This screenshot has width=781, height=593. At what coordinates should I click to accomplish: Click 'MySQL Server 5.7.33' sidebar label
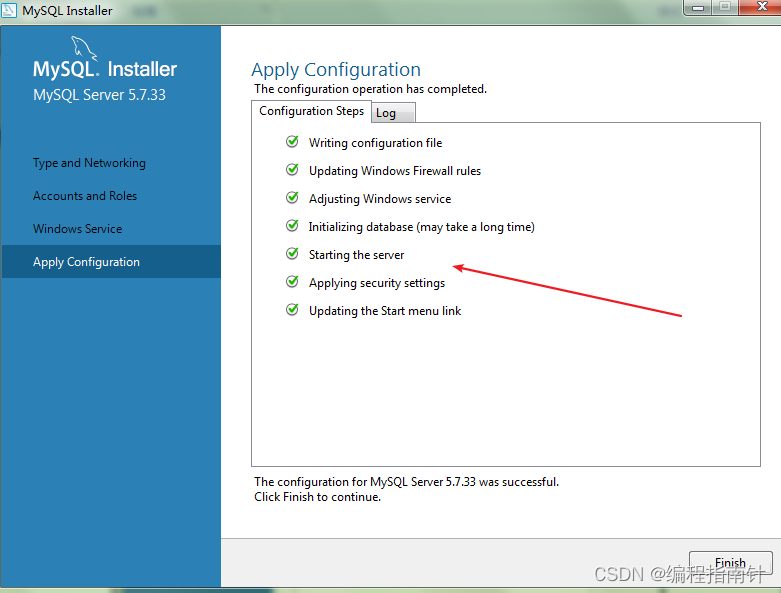(x=99, y=95)
